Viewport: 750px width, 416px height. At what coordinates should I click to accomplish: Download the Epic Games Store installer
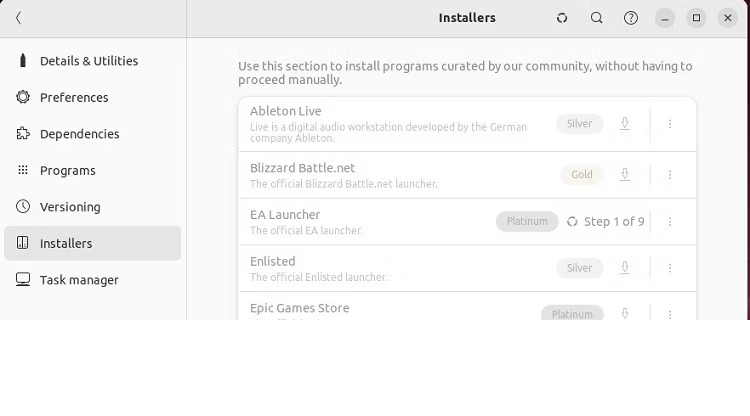tap(625, 313)
